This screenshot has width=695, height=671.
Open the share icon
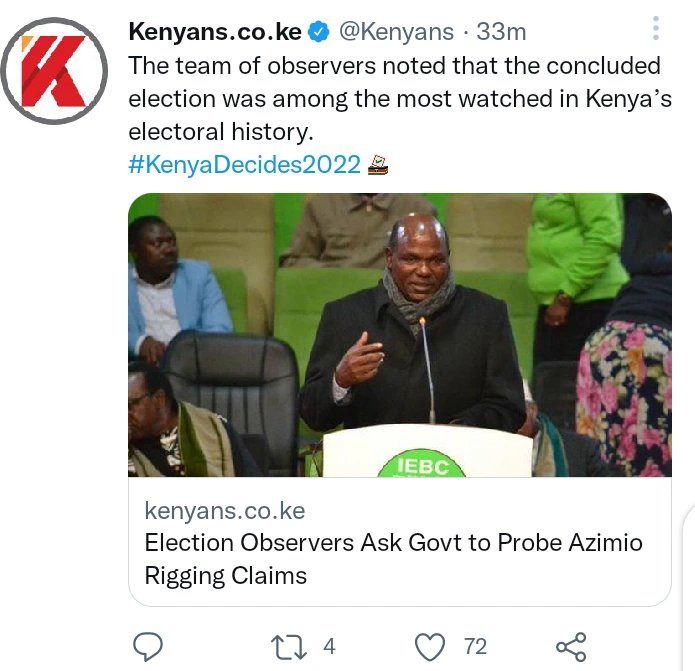(x=571, y=647)
